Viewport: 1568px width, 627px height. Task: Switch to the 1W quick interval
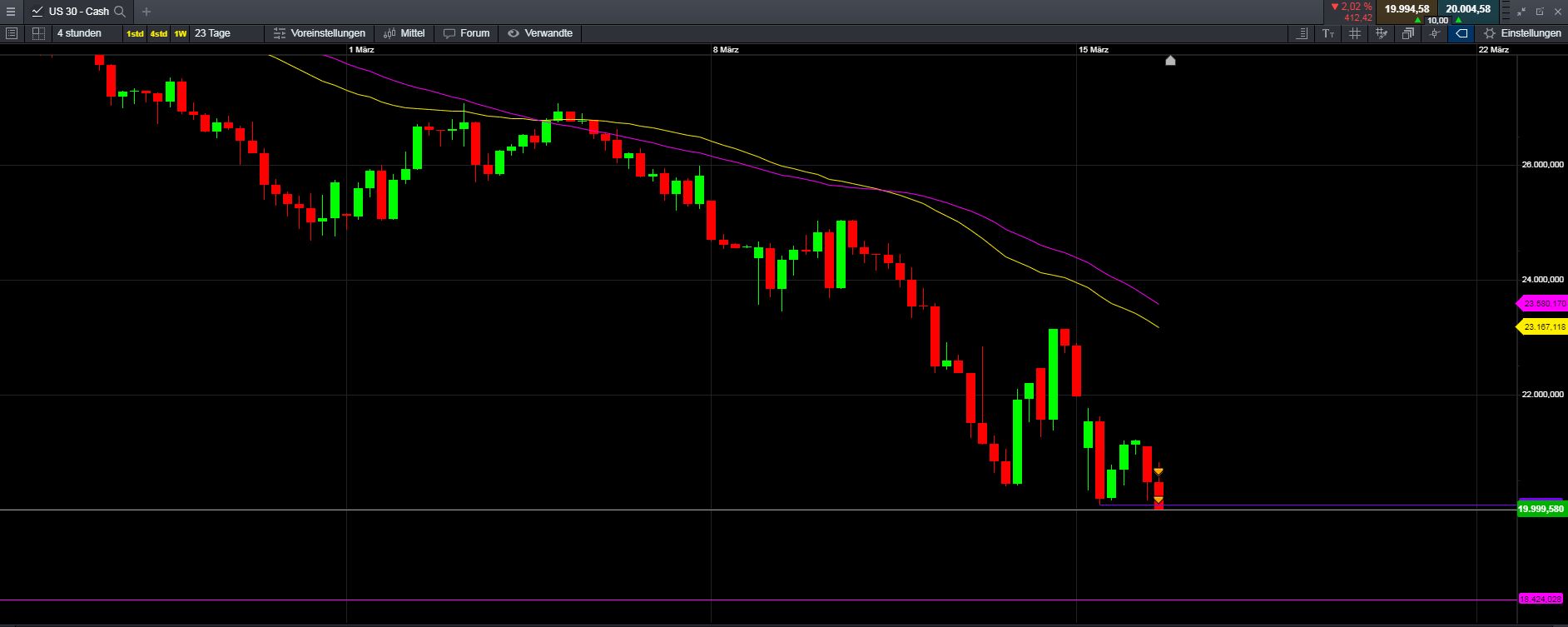pos(180,34)
